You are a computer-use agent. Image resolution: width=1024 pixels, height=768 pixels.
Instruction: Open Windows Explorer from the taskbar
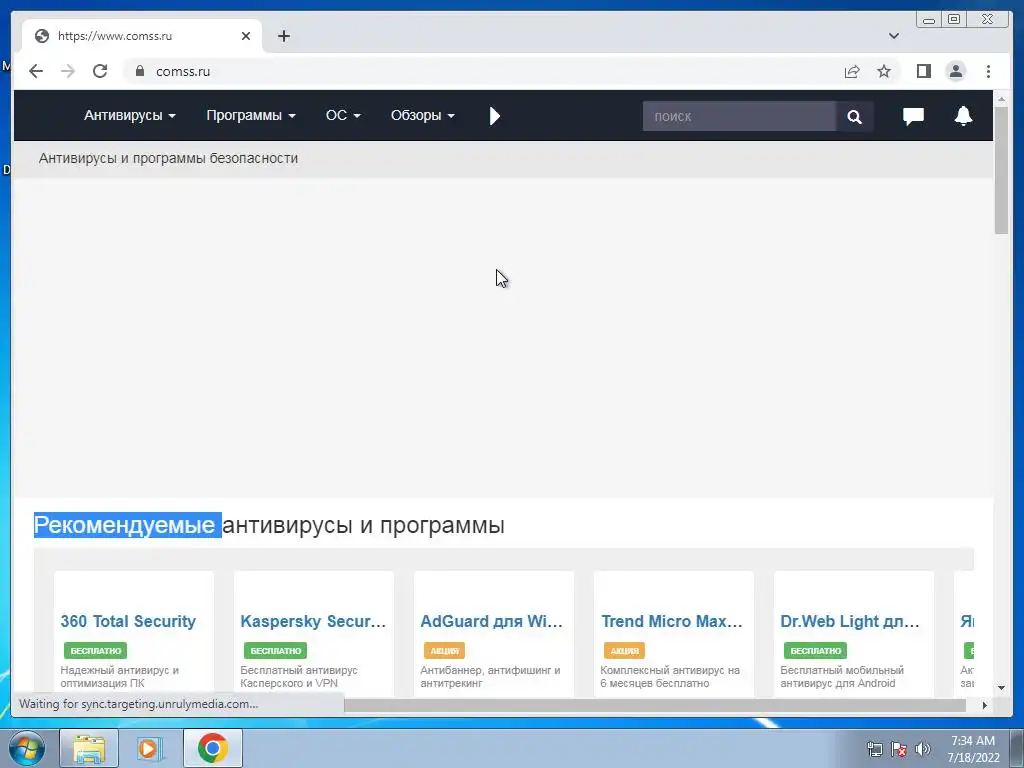[89, 748]
